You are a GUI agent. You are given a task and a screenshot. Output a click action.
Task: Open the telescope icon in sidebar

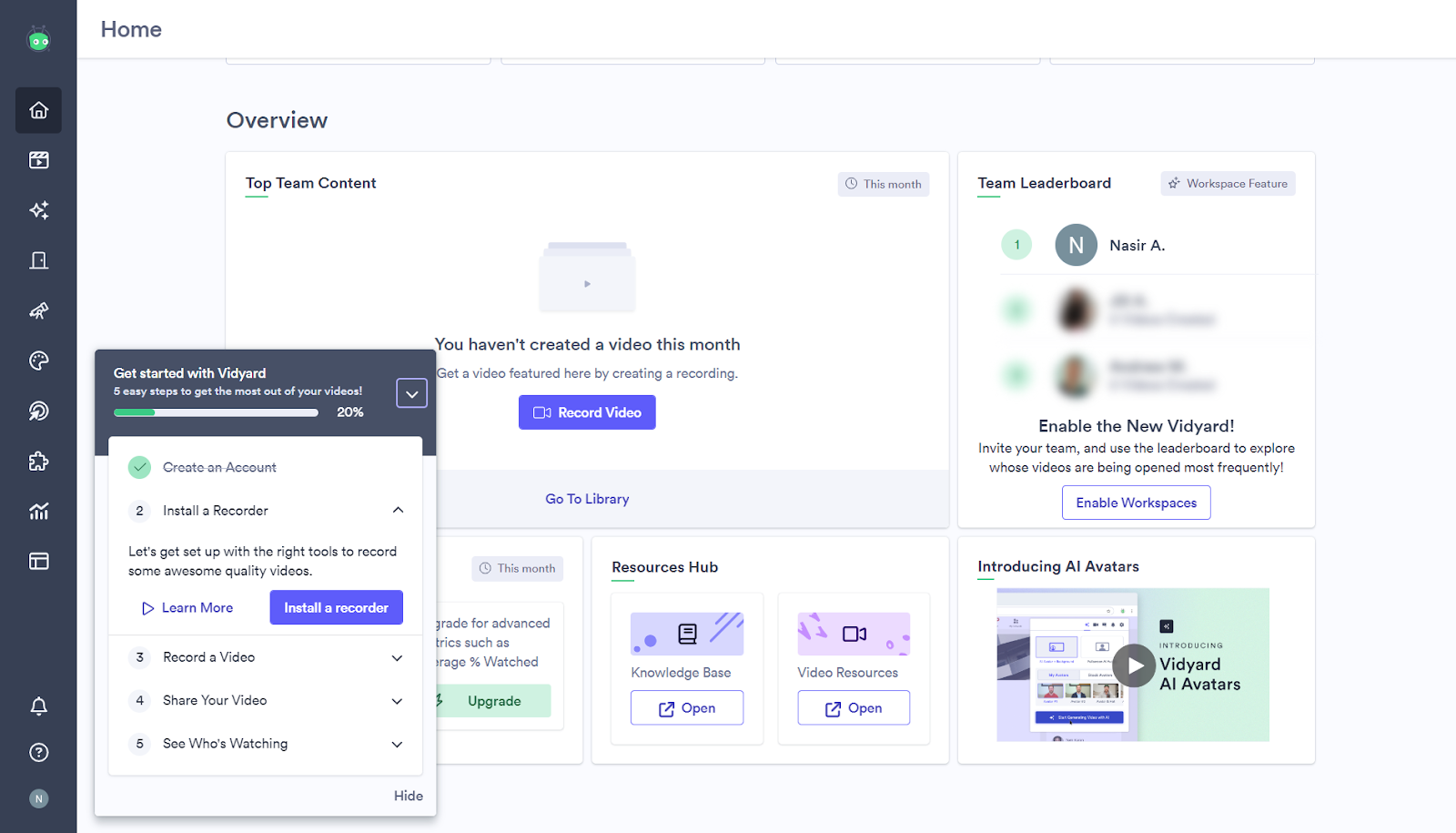click(38, 310)
